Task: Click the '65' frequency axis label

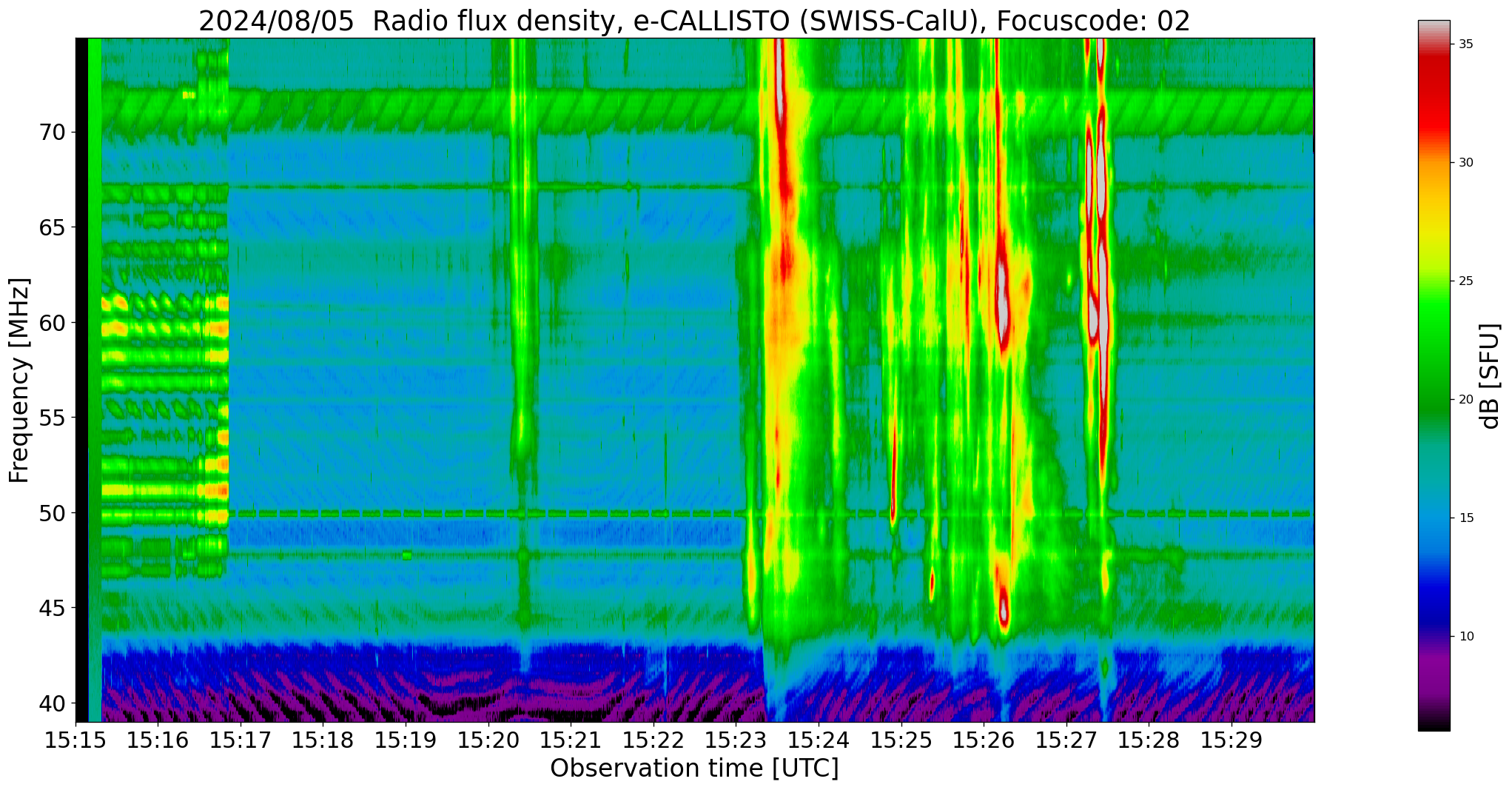Action: point(52,227)
